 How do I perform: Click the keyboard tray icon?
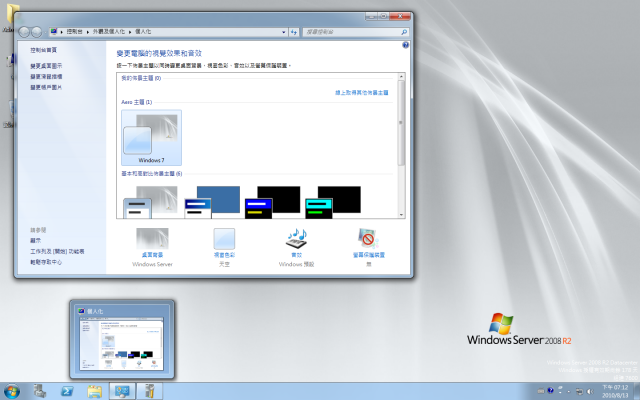(541, 391)
